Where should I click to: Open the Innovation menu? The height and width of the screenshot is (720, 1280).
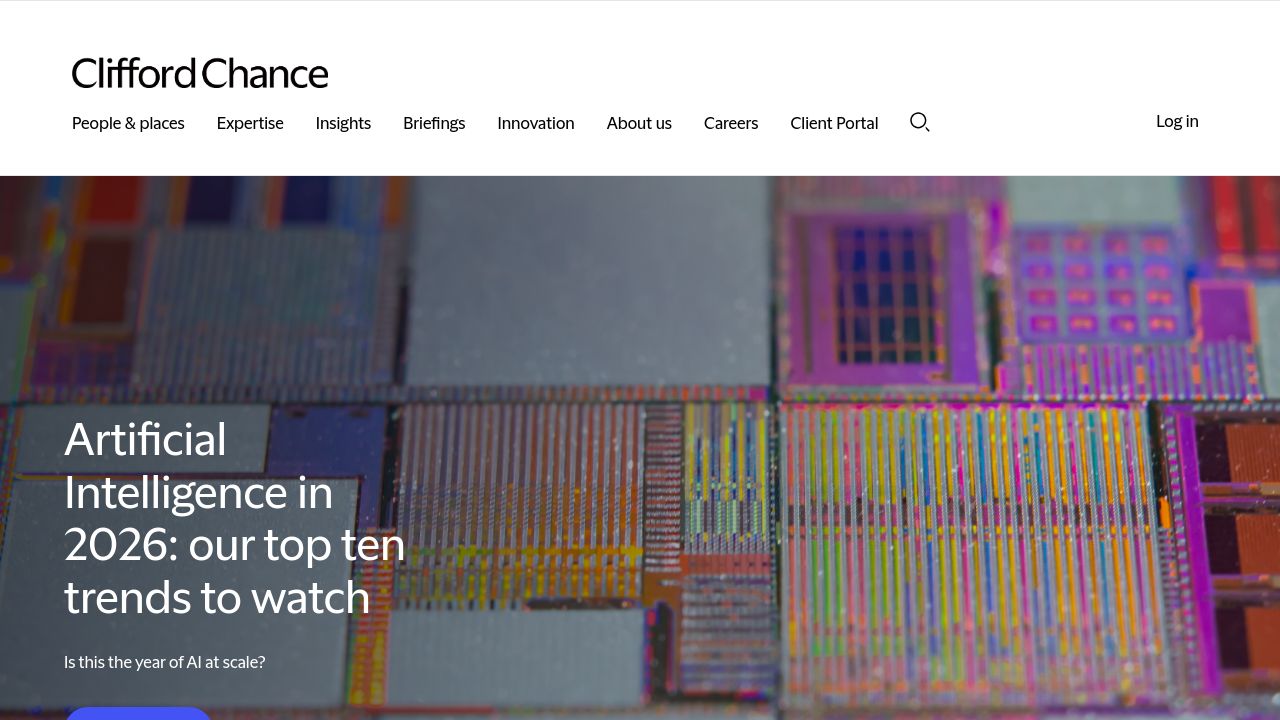536,123
